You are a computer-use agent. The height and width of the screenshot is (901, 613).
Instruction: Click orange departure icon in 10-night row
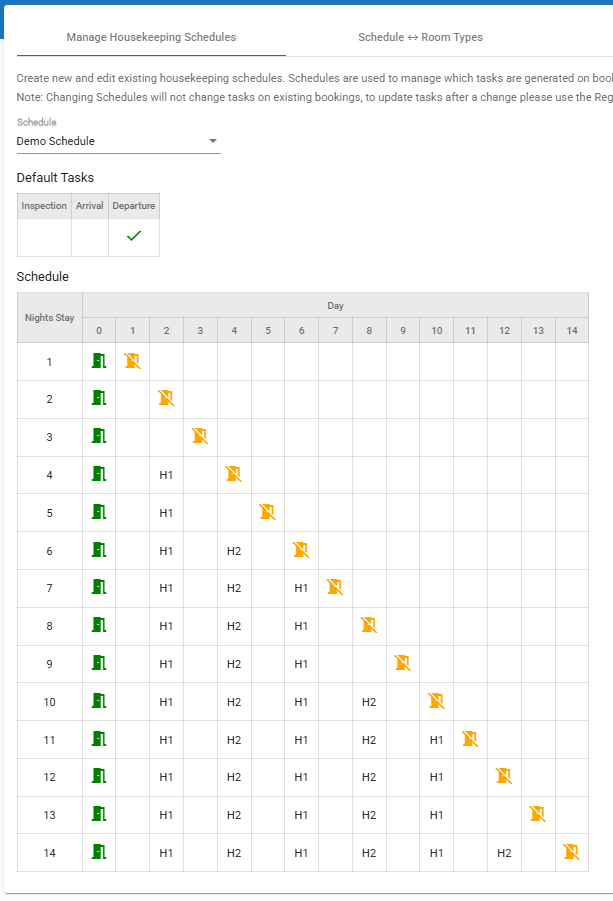436,701
